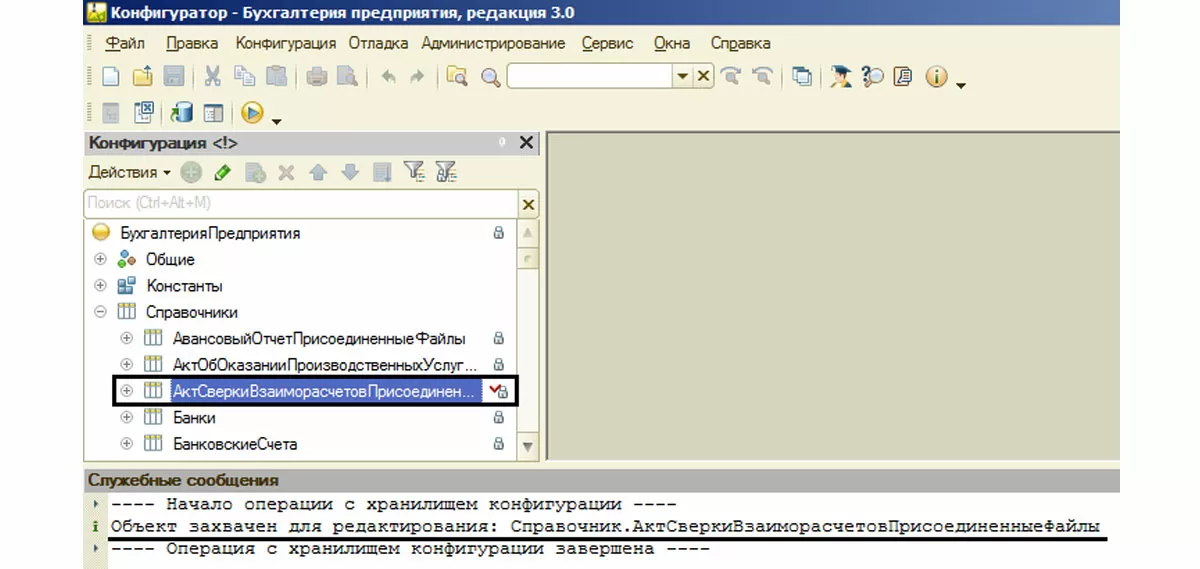Click the Move up arrow in Configuration panel
This screenshot has height=569, width=1200.
318,172
